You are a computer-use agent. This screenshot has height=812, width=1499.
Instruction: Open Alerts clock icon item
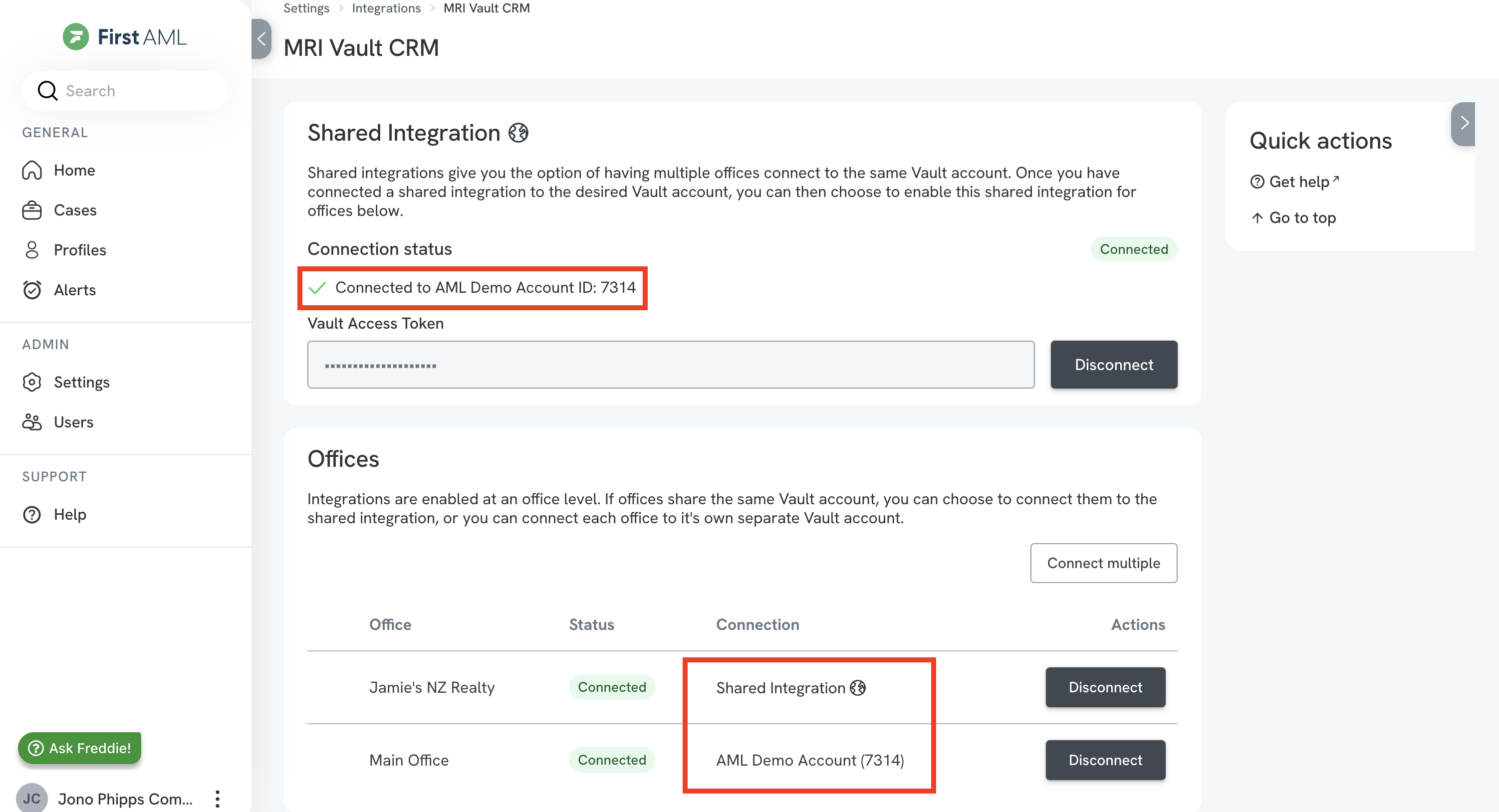[74, 290]
